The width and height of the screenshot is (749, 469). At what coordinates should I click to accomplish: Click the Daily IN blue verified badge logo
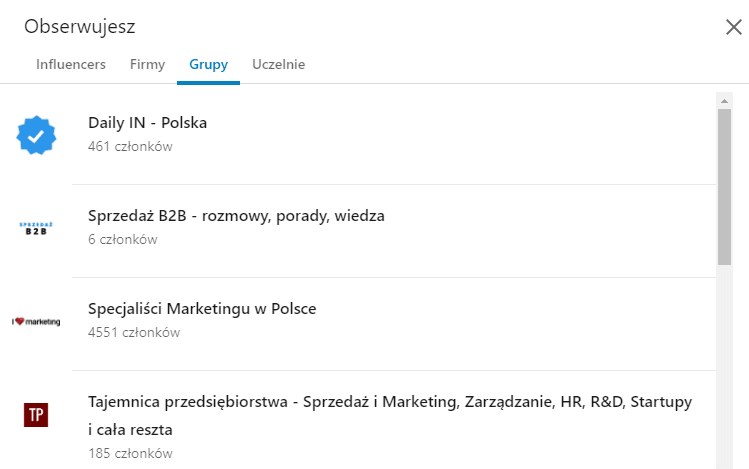[x=36, y=136]
